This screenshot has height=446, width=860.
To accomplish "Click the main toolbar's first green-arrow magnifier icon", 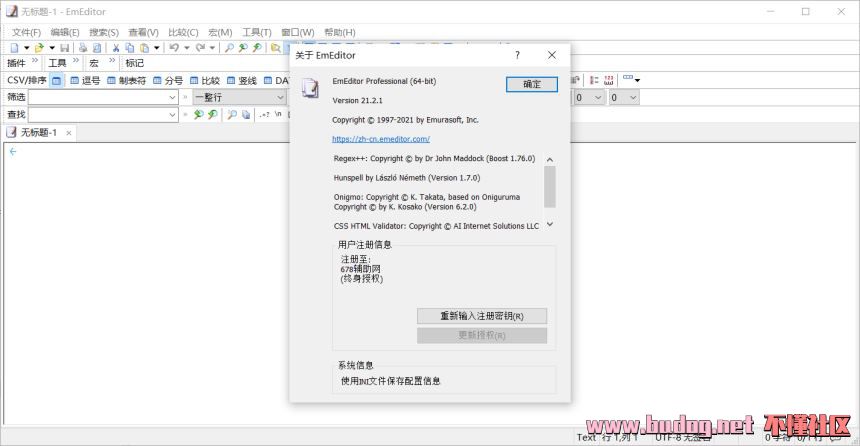I will point(243,48).
